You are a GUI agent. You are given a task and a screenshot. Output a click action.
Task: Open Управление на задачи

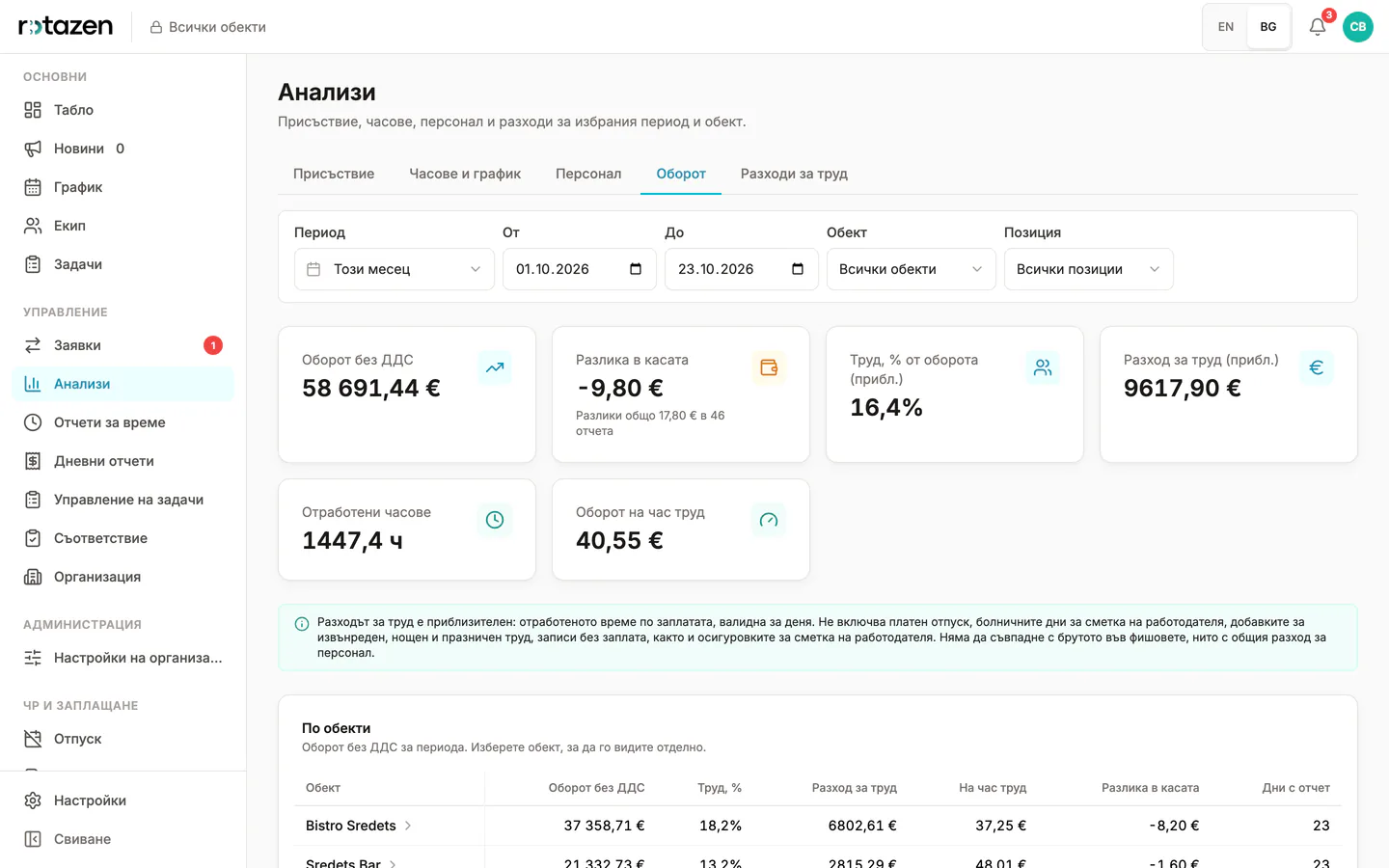pyautogui.click(x=123, y=500)
